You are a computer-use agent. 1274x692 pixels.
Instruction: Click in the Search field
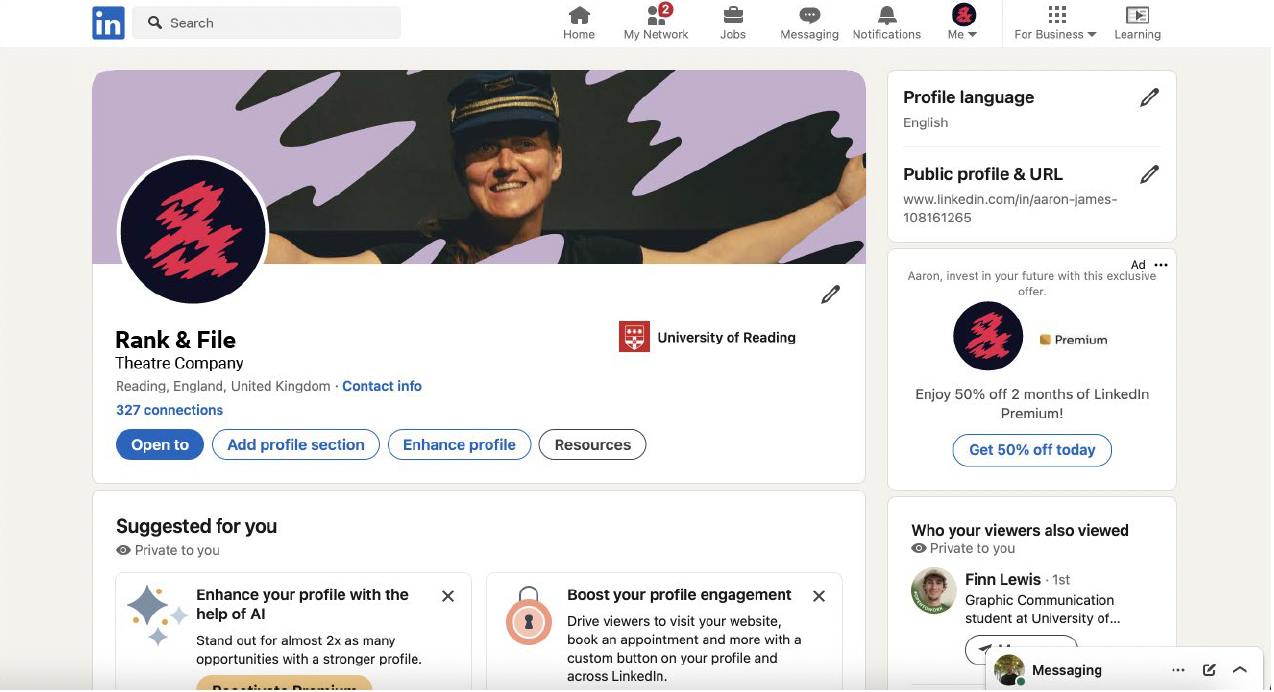267,22
